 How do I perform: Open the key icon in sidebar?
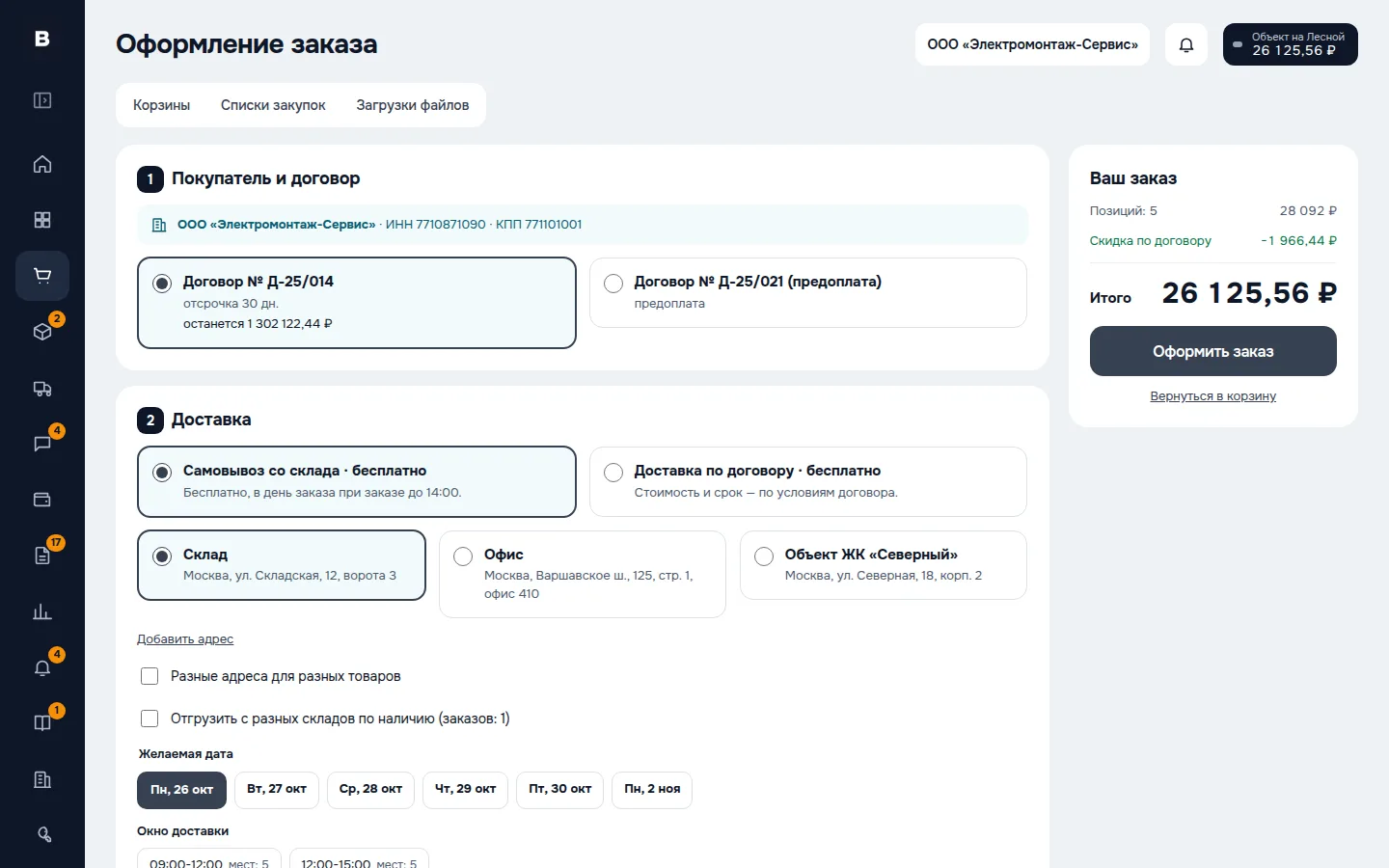tap(42, 835)
